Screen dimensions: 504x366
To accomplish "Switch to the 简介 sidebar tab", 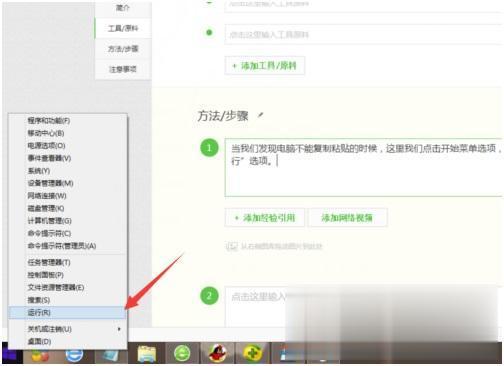I will pyautogui.click(x=123, y=8).
